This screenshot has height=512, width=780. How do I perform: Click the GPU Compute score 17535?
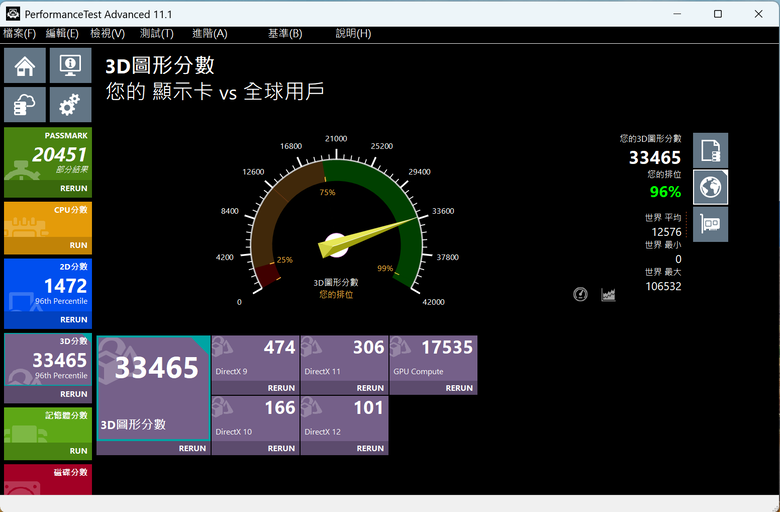(447, 347)
